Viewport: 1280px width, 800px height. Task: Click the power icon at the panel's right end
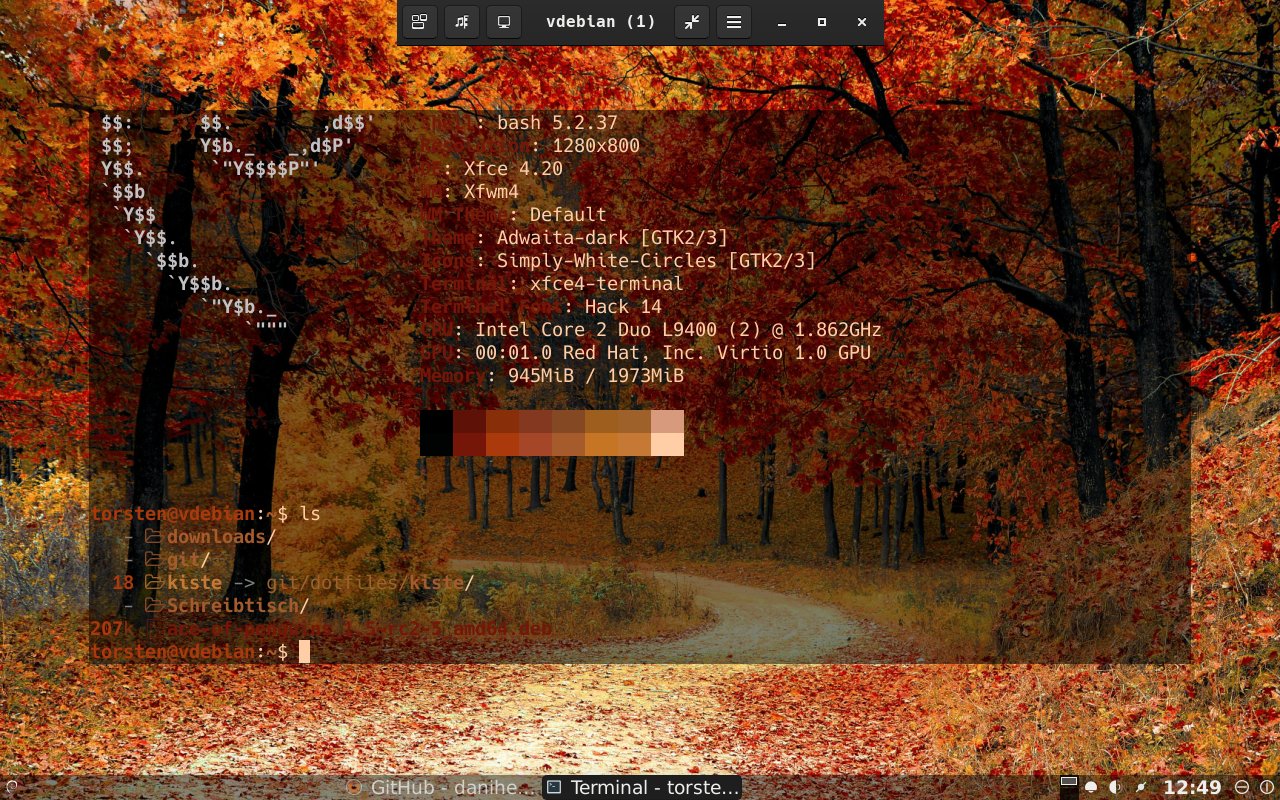(1266, 787)
